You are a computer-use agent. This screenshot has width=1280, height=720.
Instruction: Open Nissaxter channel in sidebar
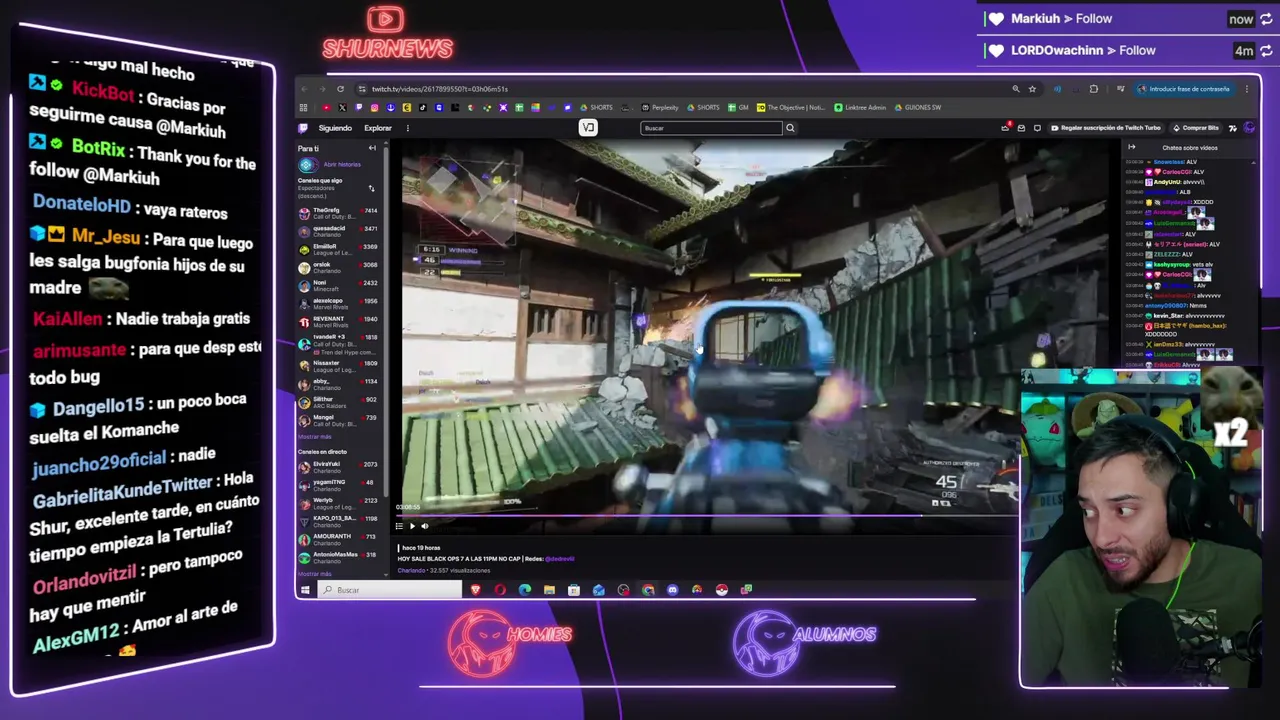(338, 366)
